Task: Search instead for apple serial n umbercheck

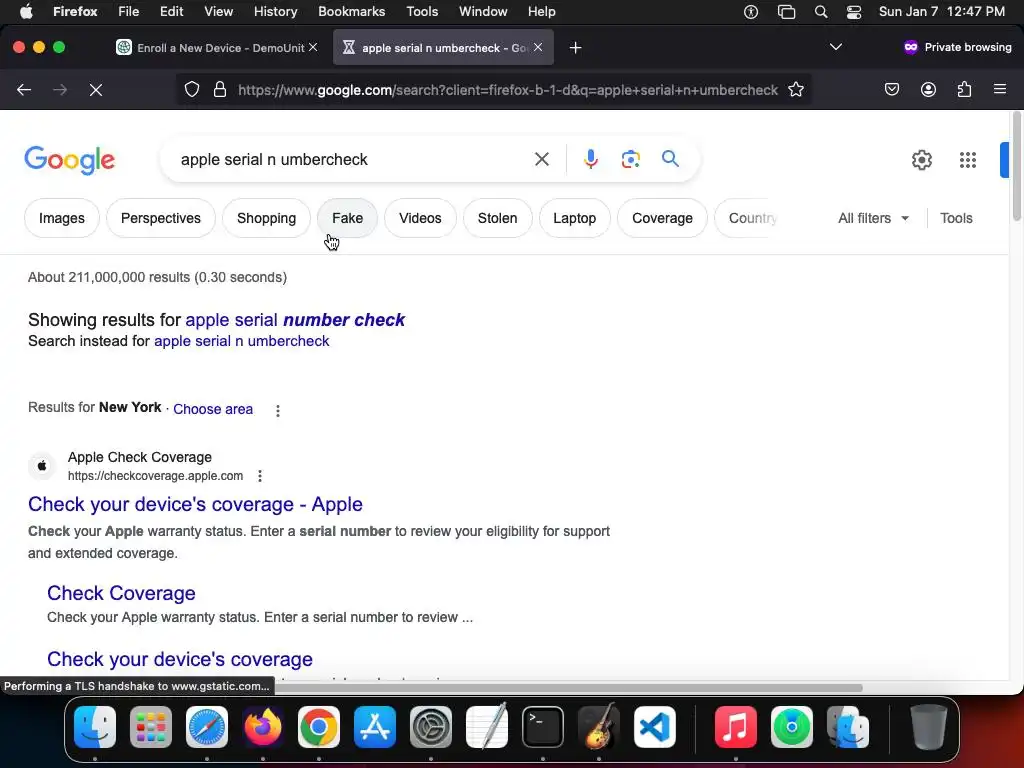Action: tap(242, 341)
